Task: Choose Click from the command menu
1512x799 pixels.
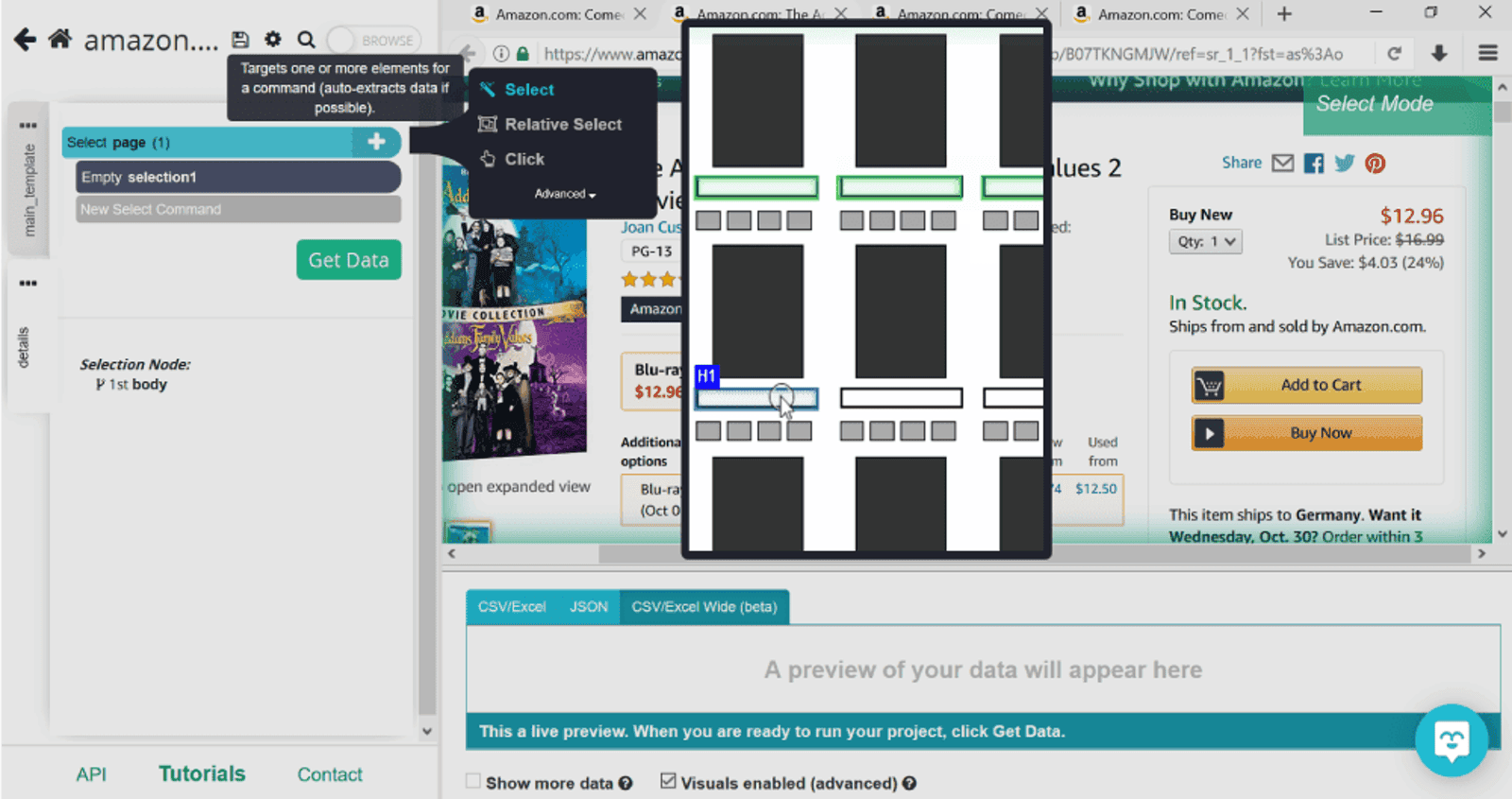Action: [512, 159]
